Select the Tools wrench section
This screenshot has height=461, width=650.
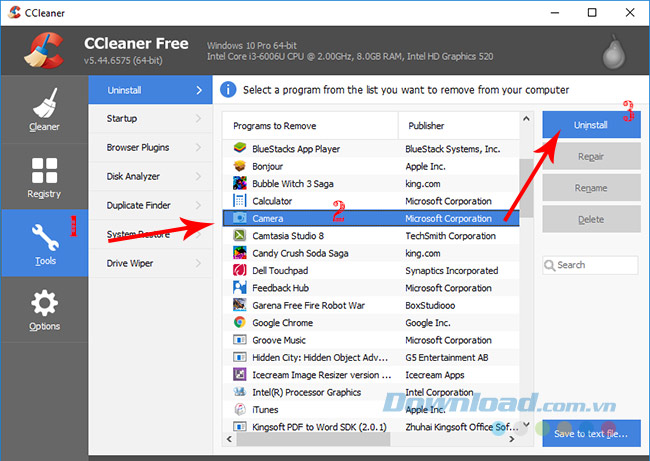coord(44,243)
